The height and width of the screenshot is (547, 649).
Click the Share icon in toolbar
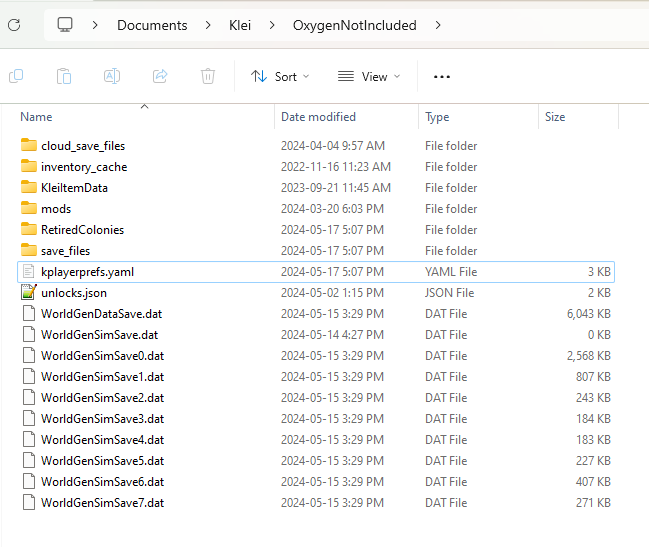coord(160,76)
